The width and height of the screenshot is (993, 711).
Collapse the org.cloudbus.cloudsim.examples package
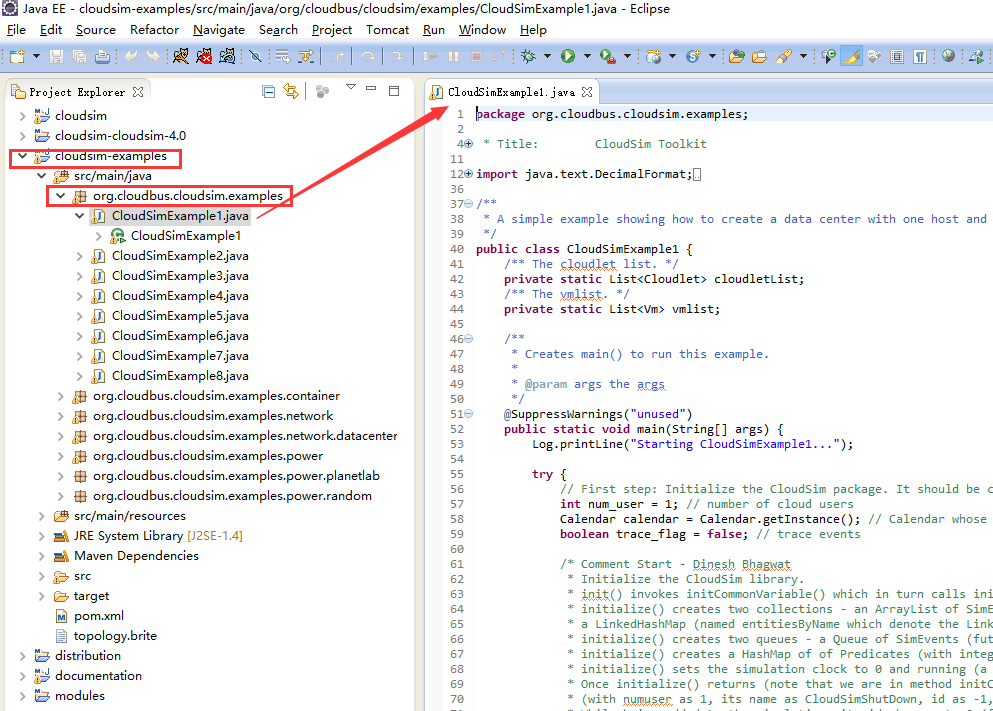coord(61,196)
